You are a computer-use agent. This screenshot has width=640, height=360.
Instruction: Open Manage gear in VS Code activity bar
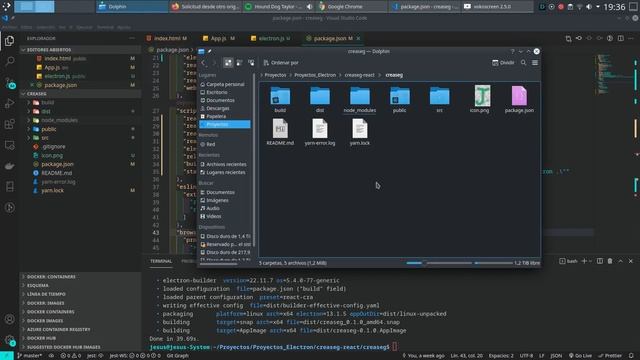[x=10, y=340]
